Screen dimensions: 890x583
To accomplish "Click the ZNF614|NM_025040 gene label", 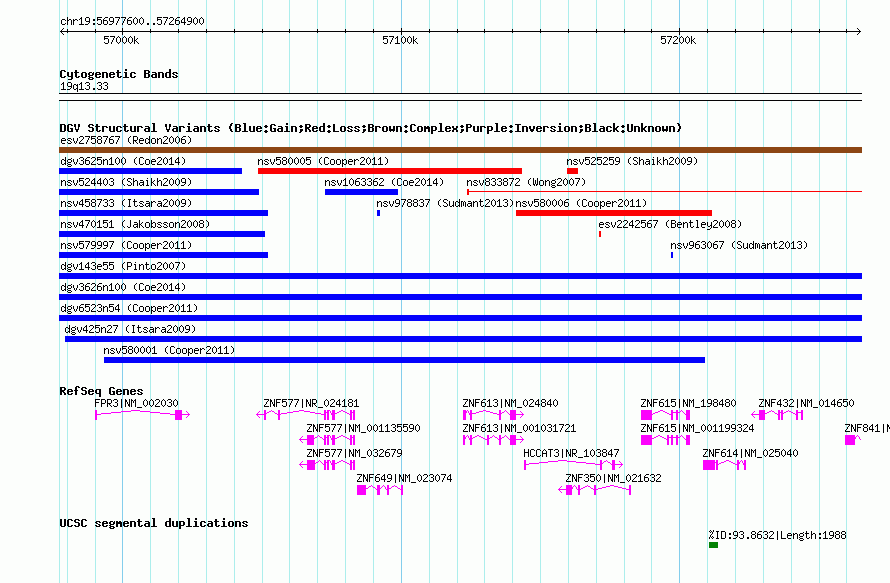I will (x=750, y=453).
